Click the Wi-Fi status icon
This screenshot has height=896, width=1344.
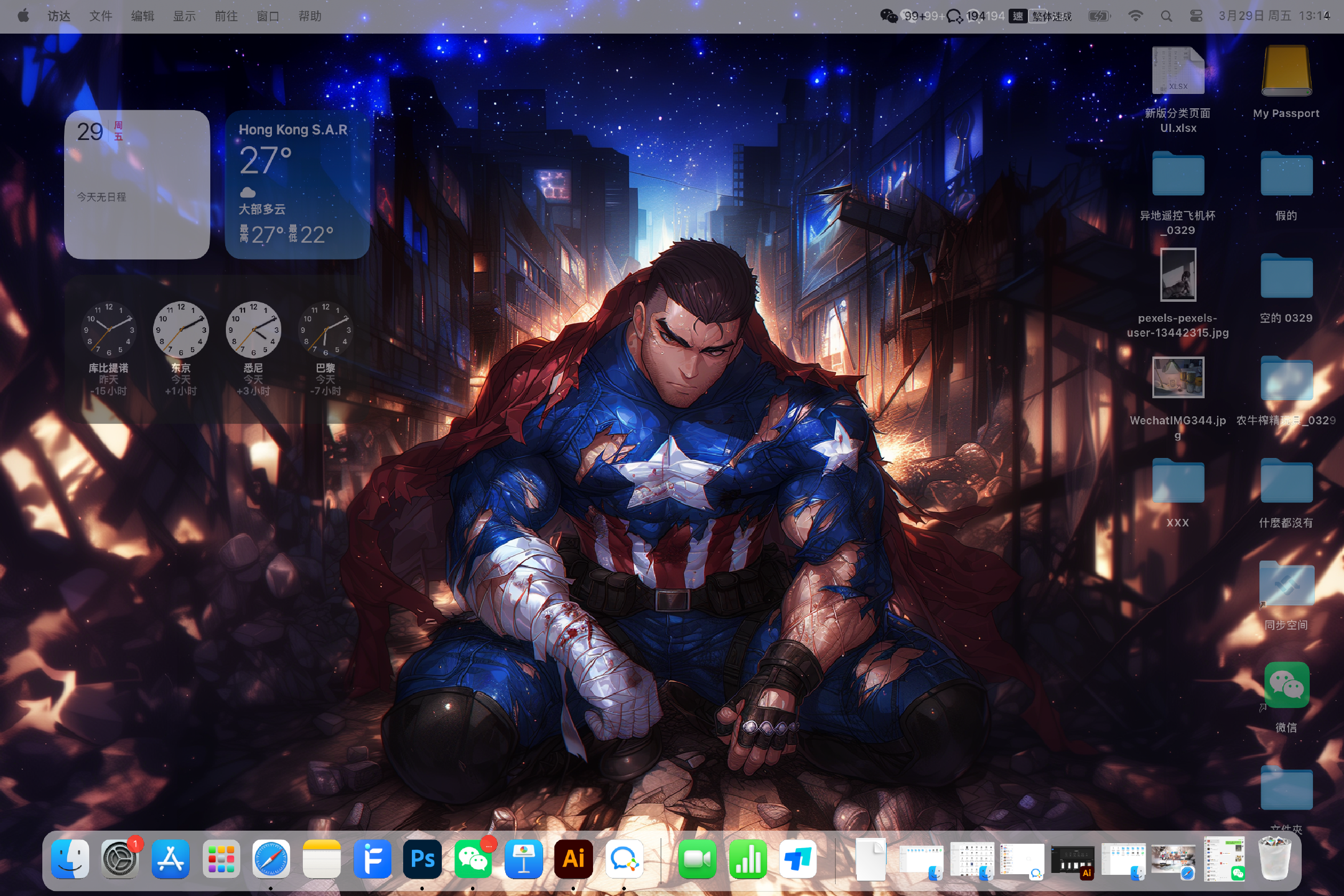[1136, 16]
